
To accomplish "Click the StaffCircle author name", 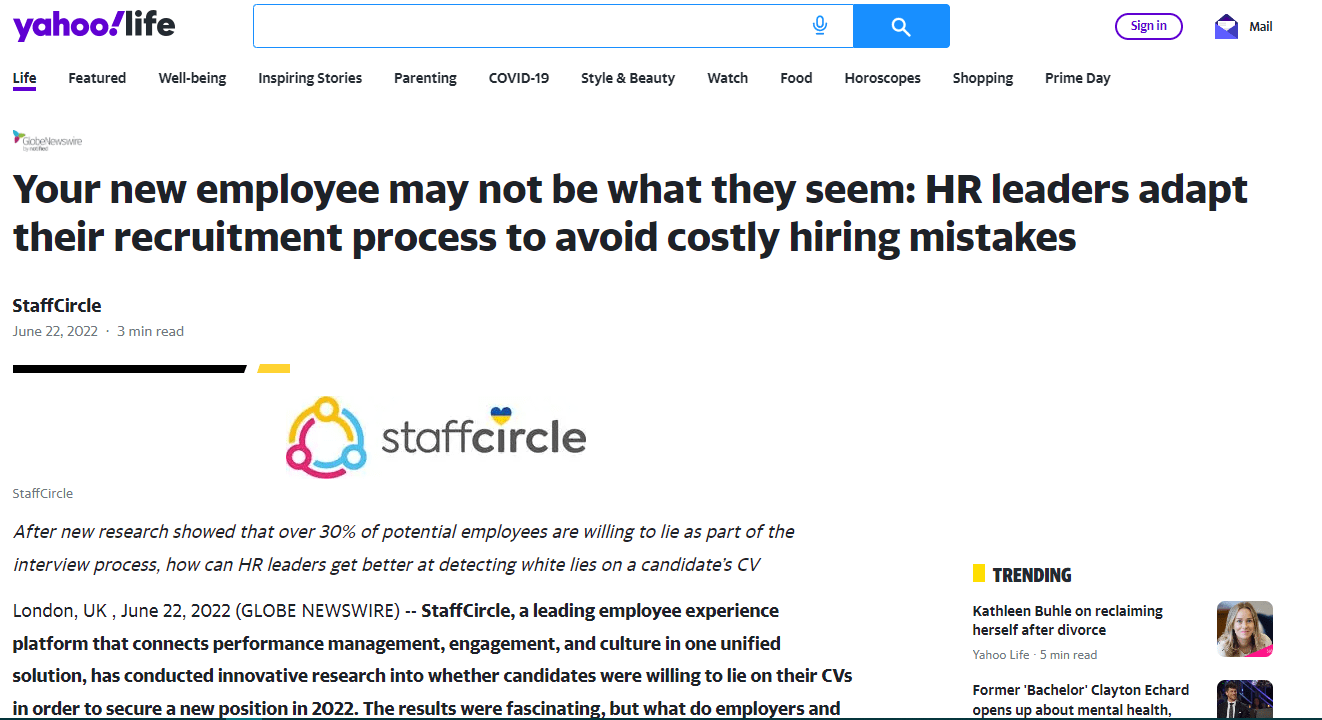I will (x=57, y=305).
